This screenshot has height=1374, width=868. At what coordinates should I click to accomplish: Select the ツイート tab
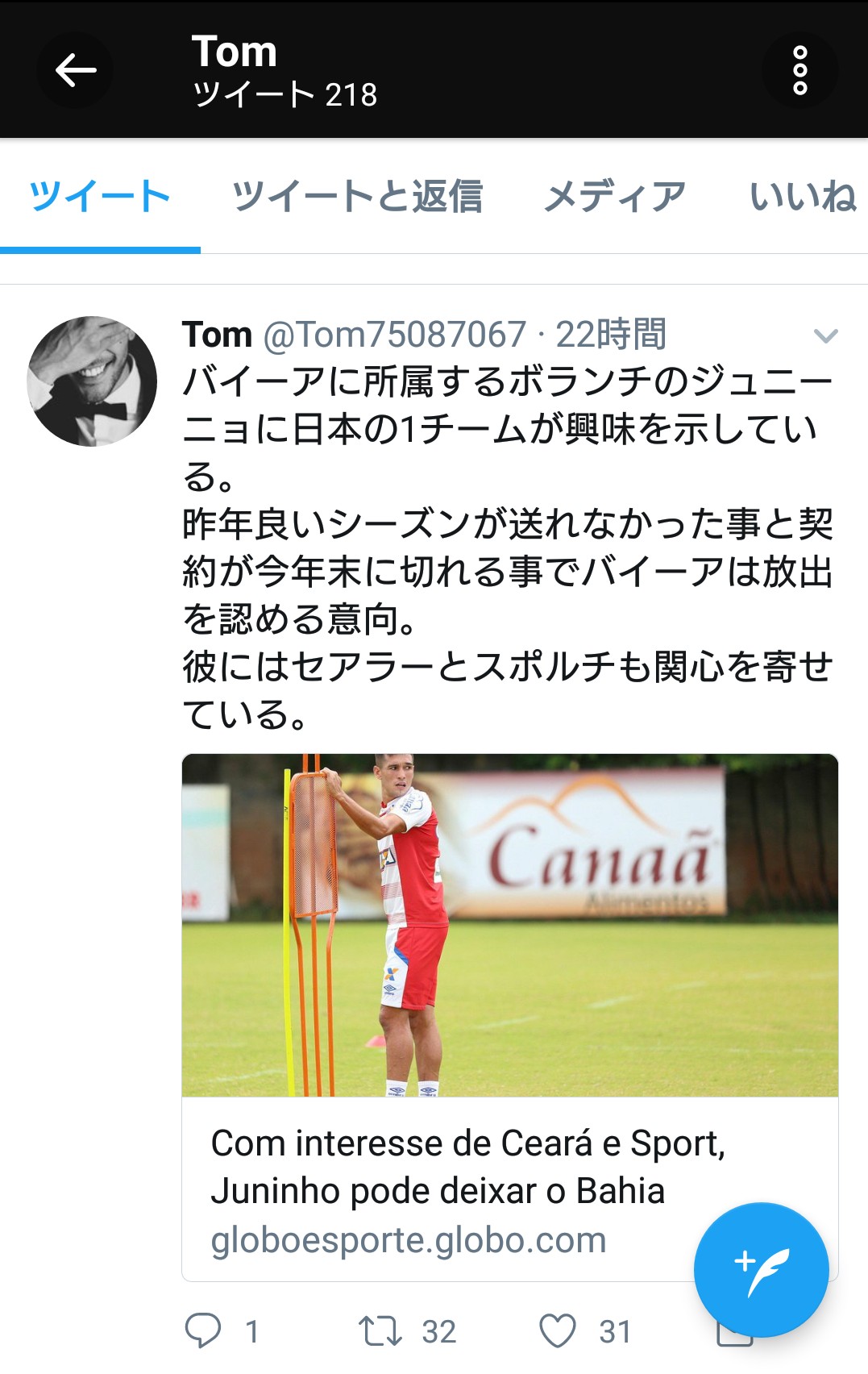click(x=100, y=196)
